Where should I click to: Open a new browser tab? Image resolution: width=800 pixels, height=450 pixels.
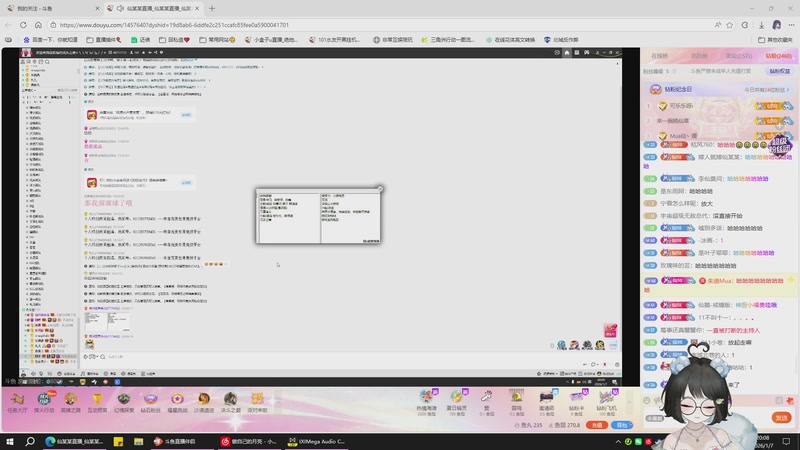212,8
